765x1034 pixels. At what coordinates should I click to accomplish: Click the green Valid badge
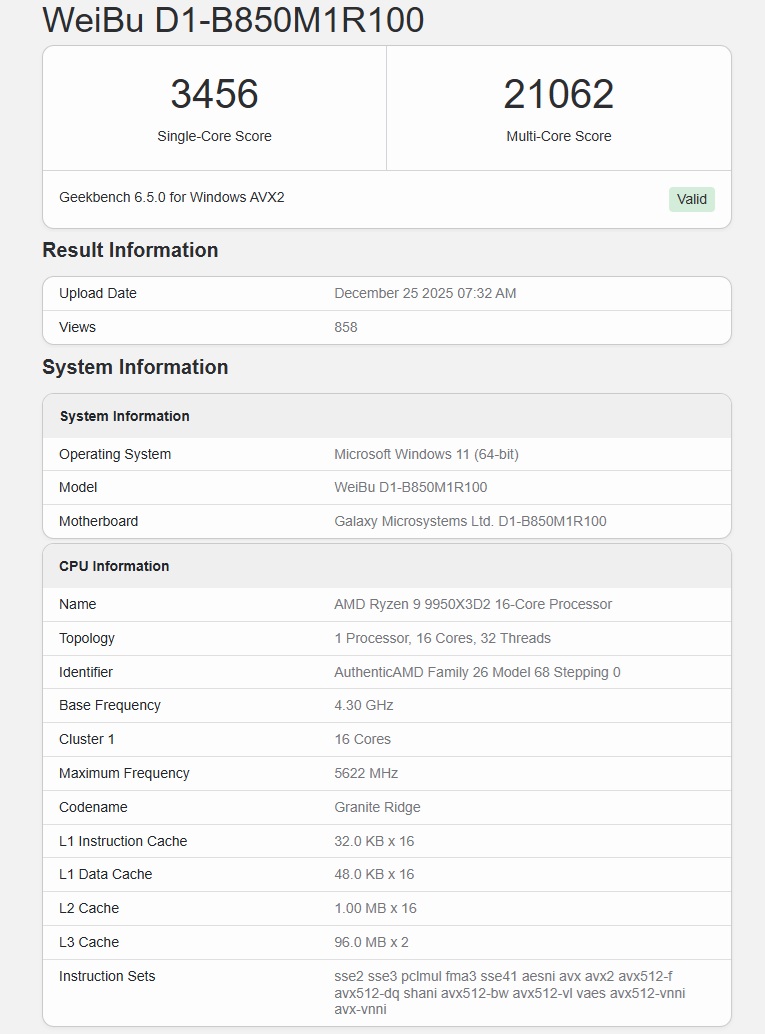[x=691, y=199]
